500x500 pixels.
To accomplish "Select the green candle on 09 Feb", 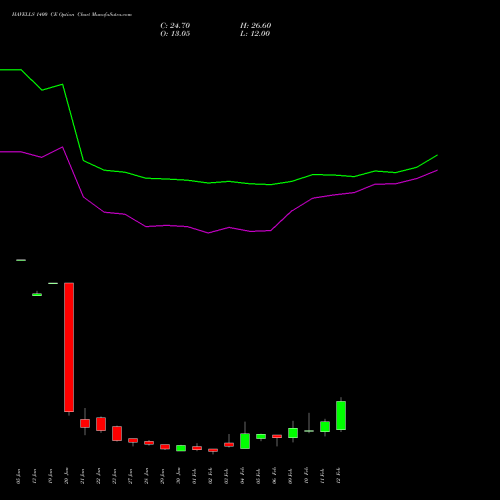I will (x=293, y=433).
